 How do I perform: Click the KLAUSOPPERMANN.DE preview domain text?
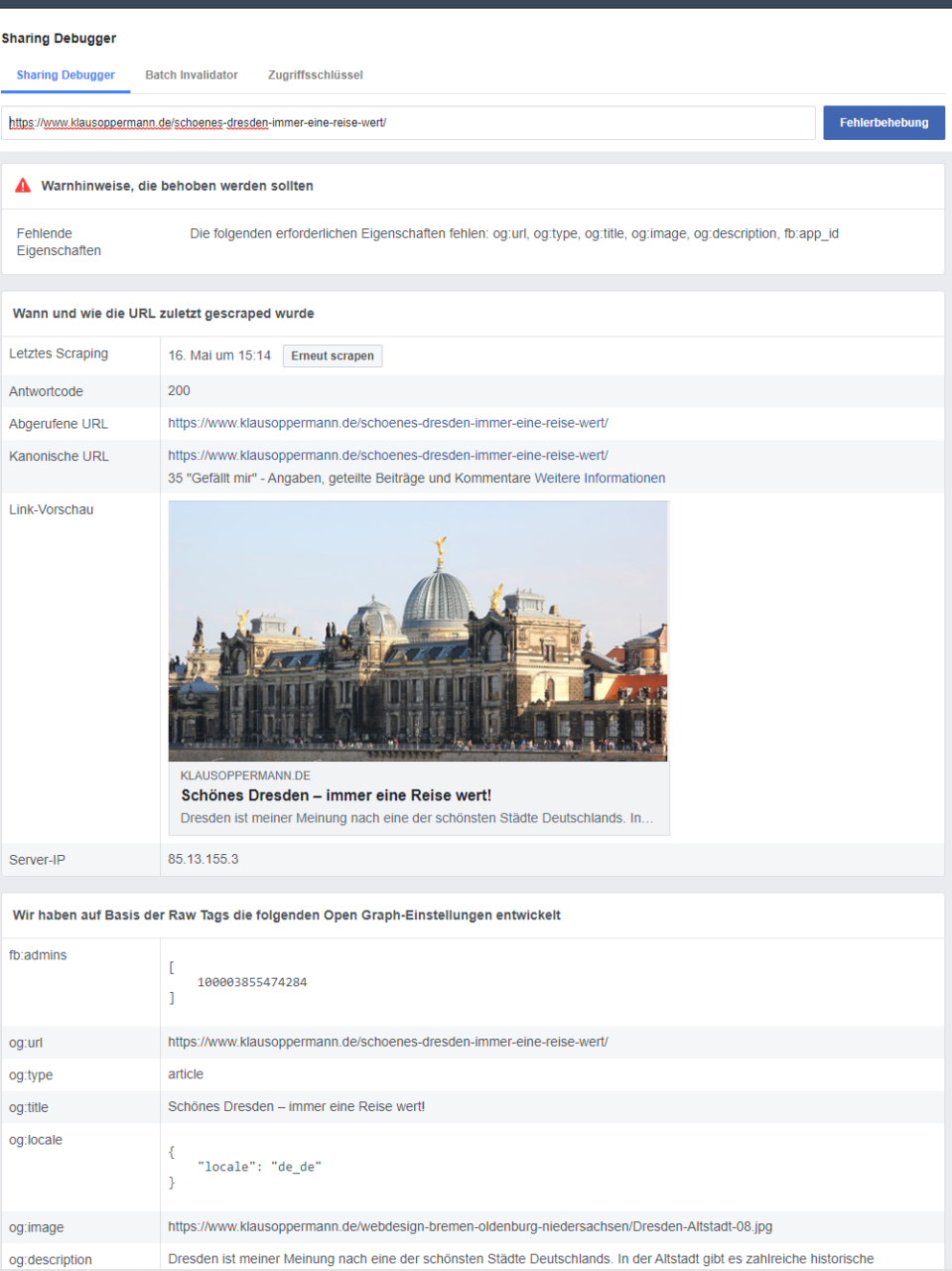click(x=245, y=776)
